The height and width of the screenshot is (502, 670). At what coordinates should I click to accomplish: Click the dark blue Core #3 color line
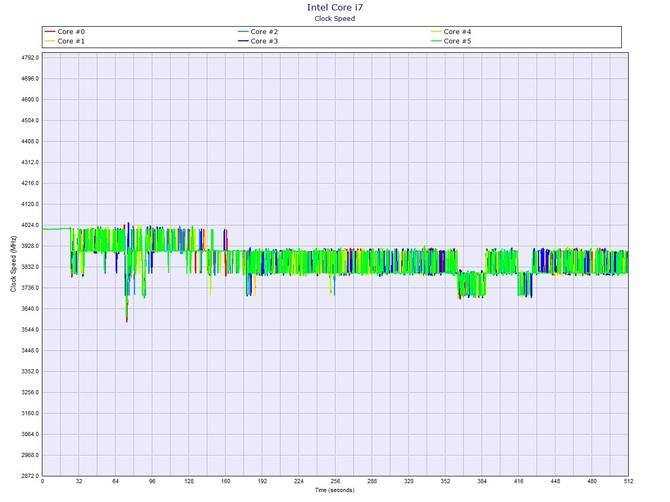coord(243,41)
